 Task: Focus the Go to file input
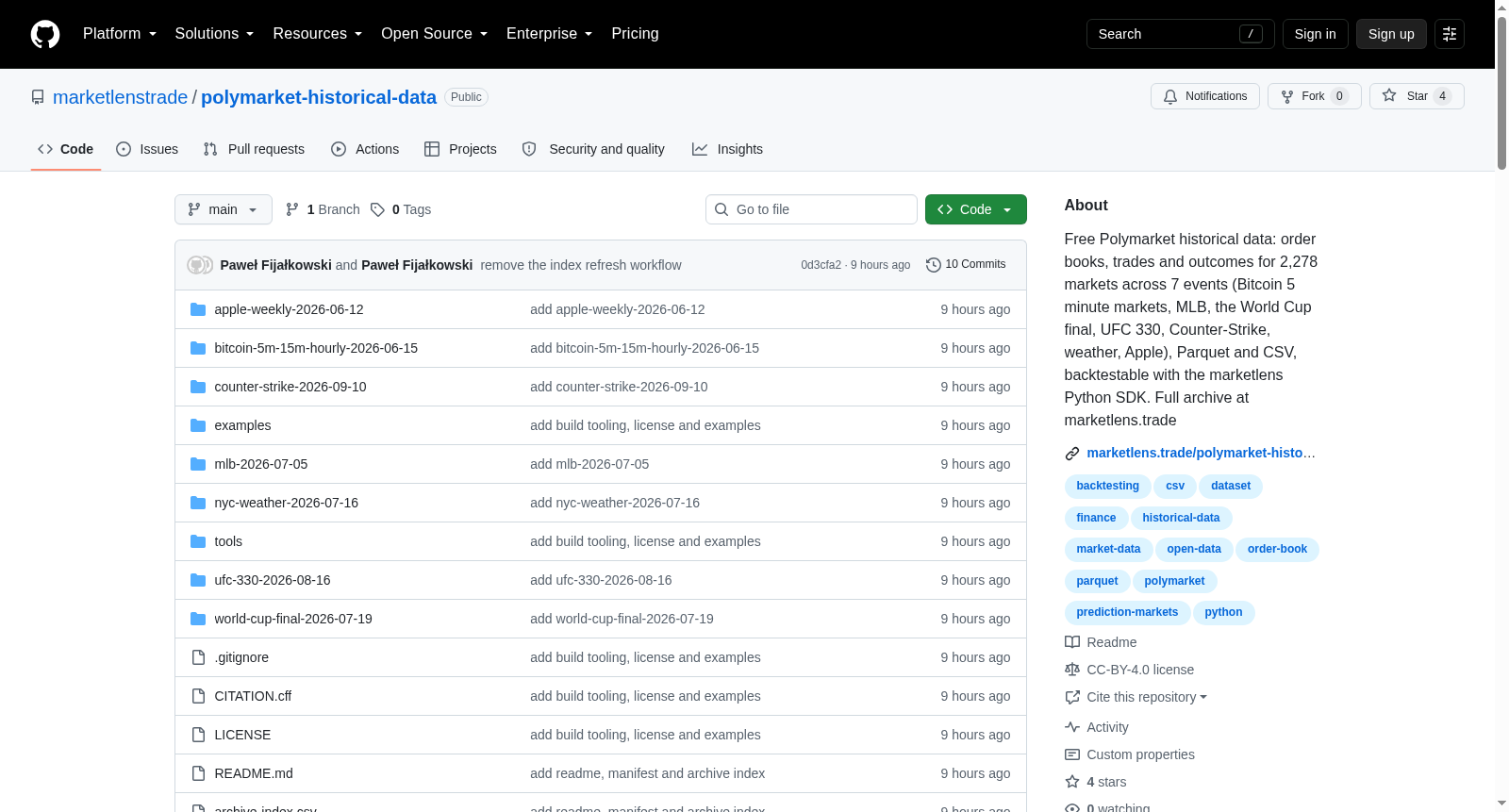(811, 209)
